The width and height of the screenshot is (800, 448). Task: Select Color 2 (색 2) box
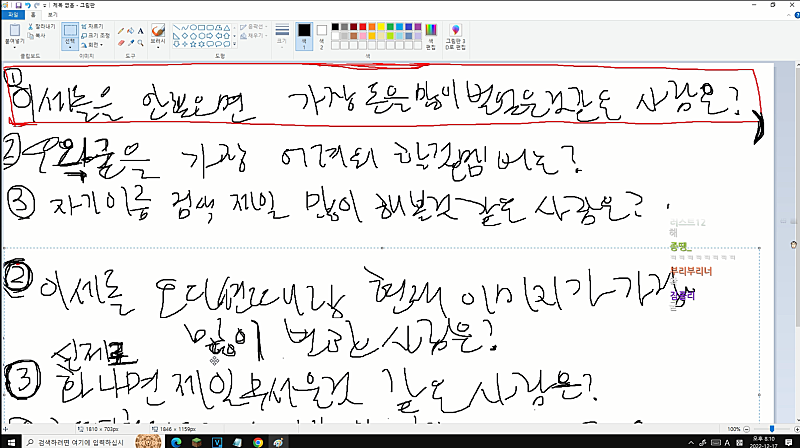[321, 36]
